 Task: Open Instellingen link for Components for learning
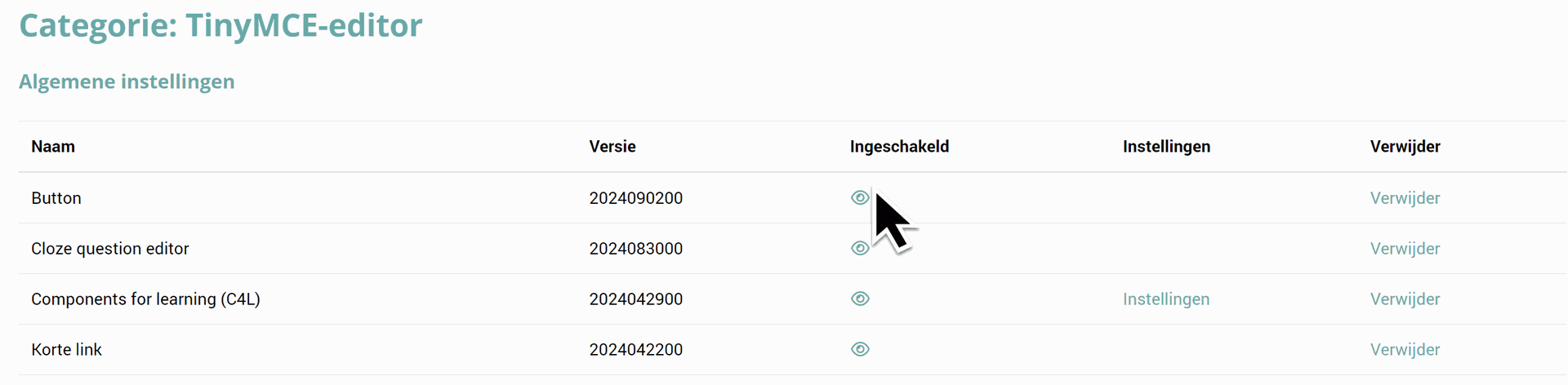pos(1165,299)
